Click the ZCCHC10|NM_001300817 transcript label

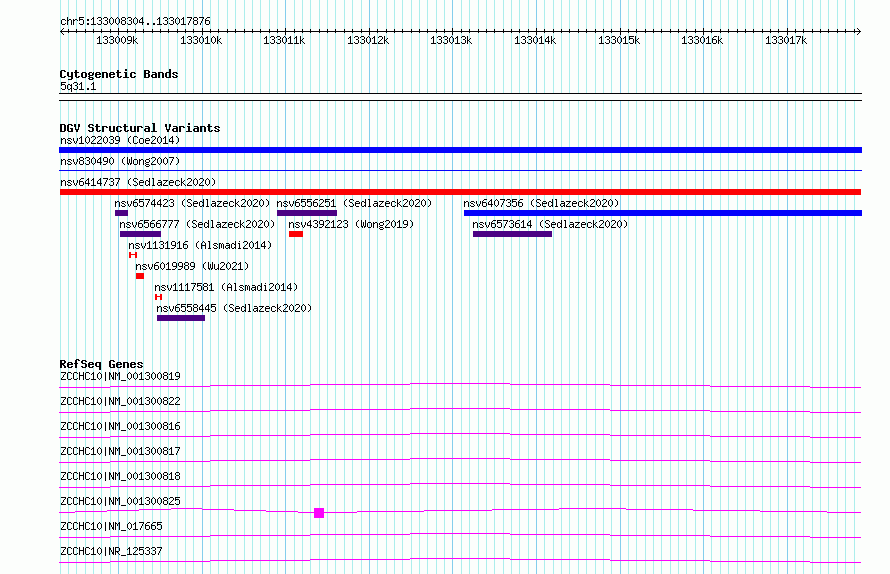click(x=120, y=451)
